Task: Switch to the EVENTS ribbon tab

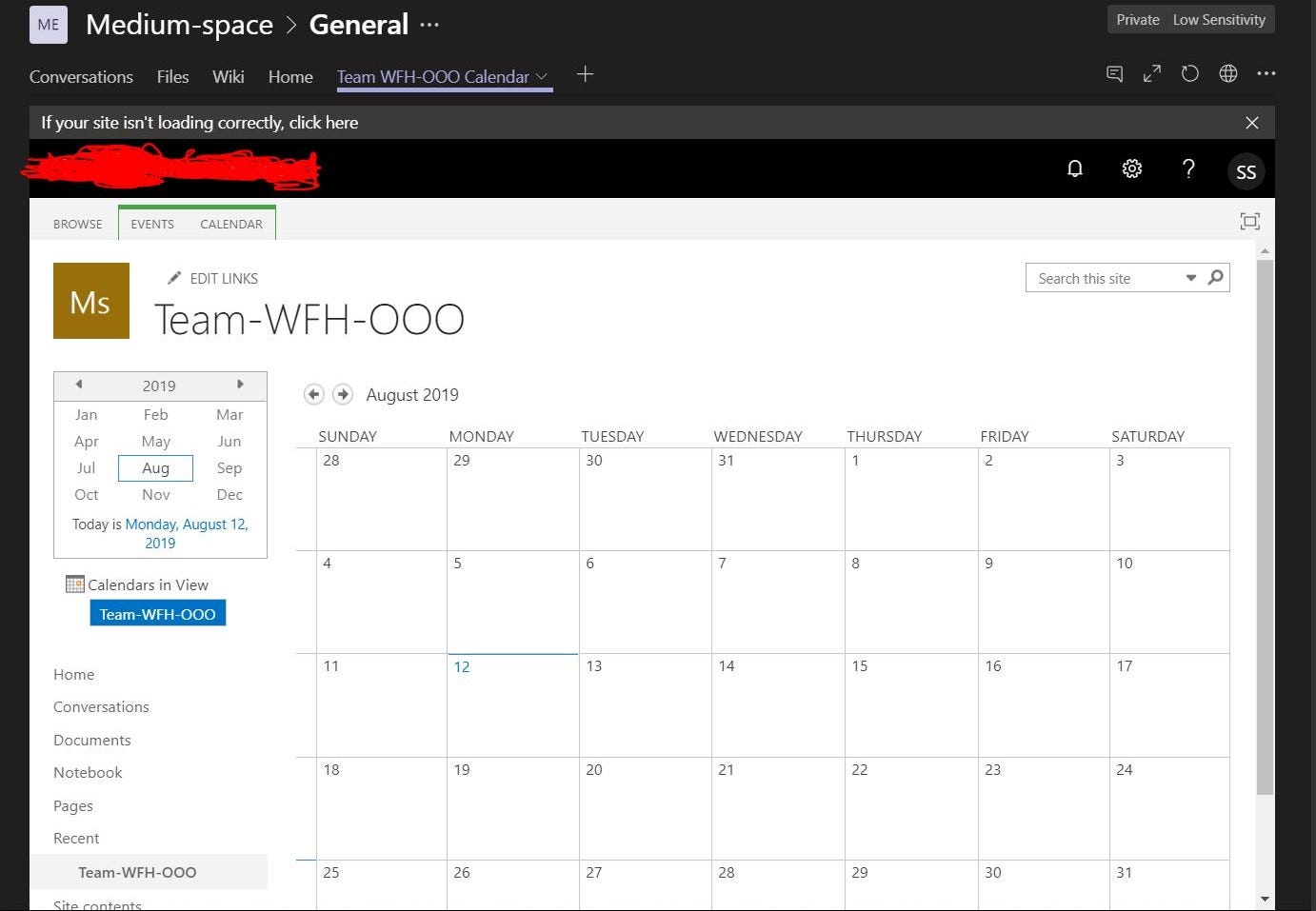Action: click(x=151, y=223)
